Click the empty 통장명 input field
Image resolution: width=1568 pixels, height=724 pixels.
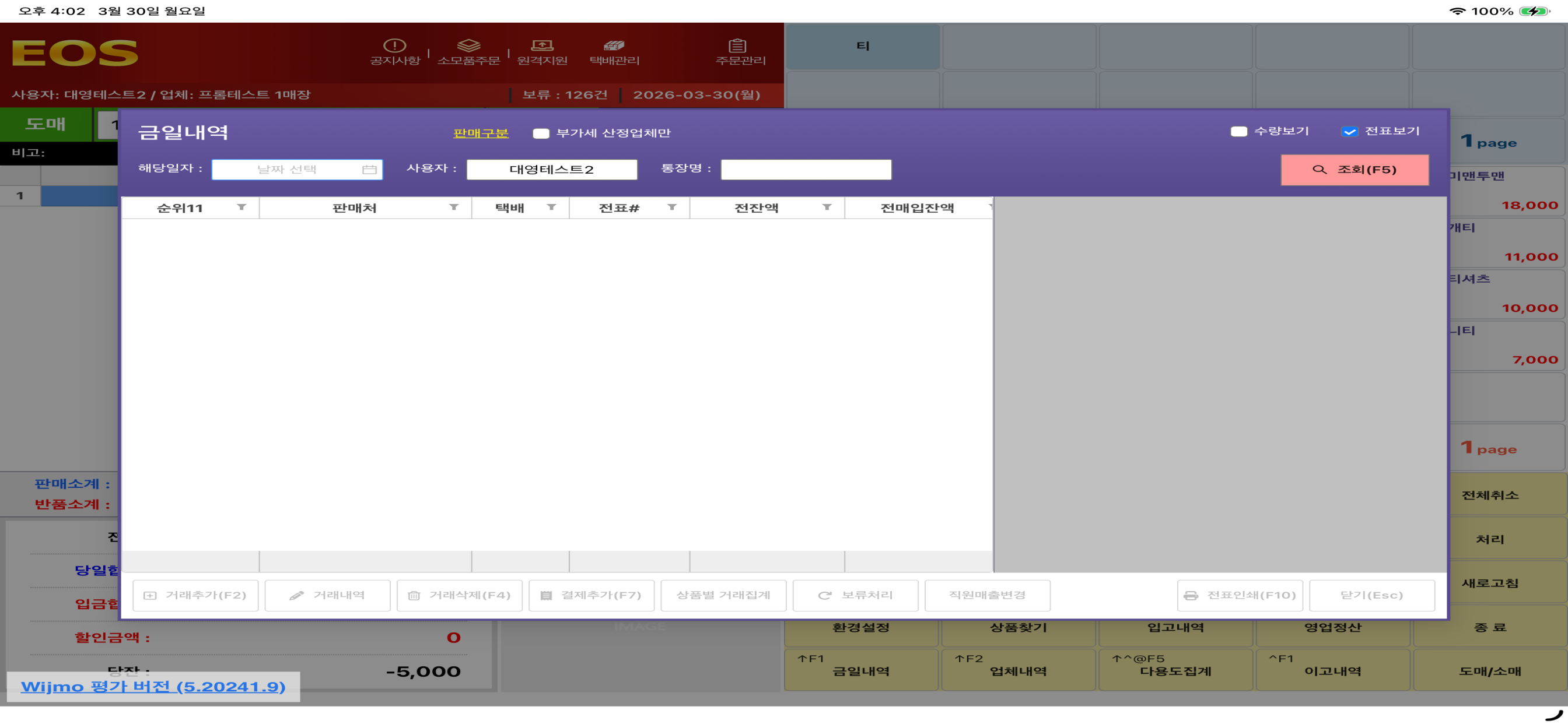tap(806, 170)
